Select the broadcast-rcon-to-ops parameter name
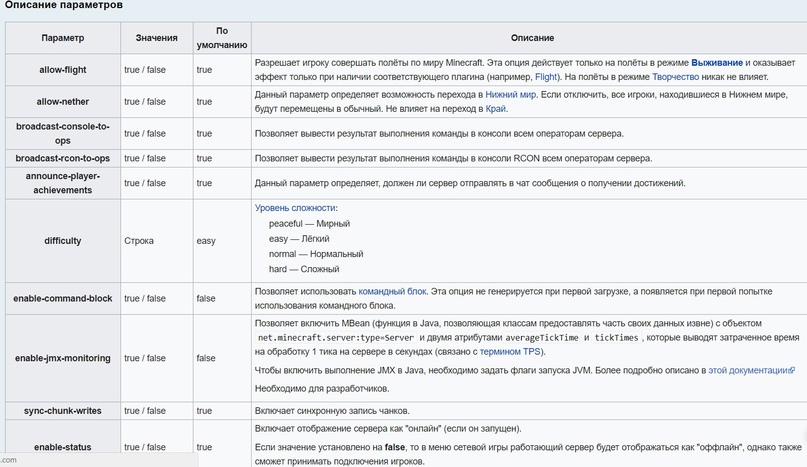This screenshot has height=467, width=807. pyautogui.click(x=63, y=158)
